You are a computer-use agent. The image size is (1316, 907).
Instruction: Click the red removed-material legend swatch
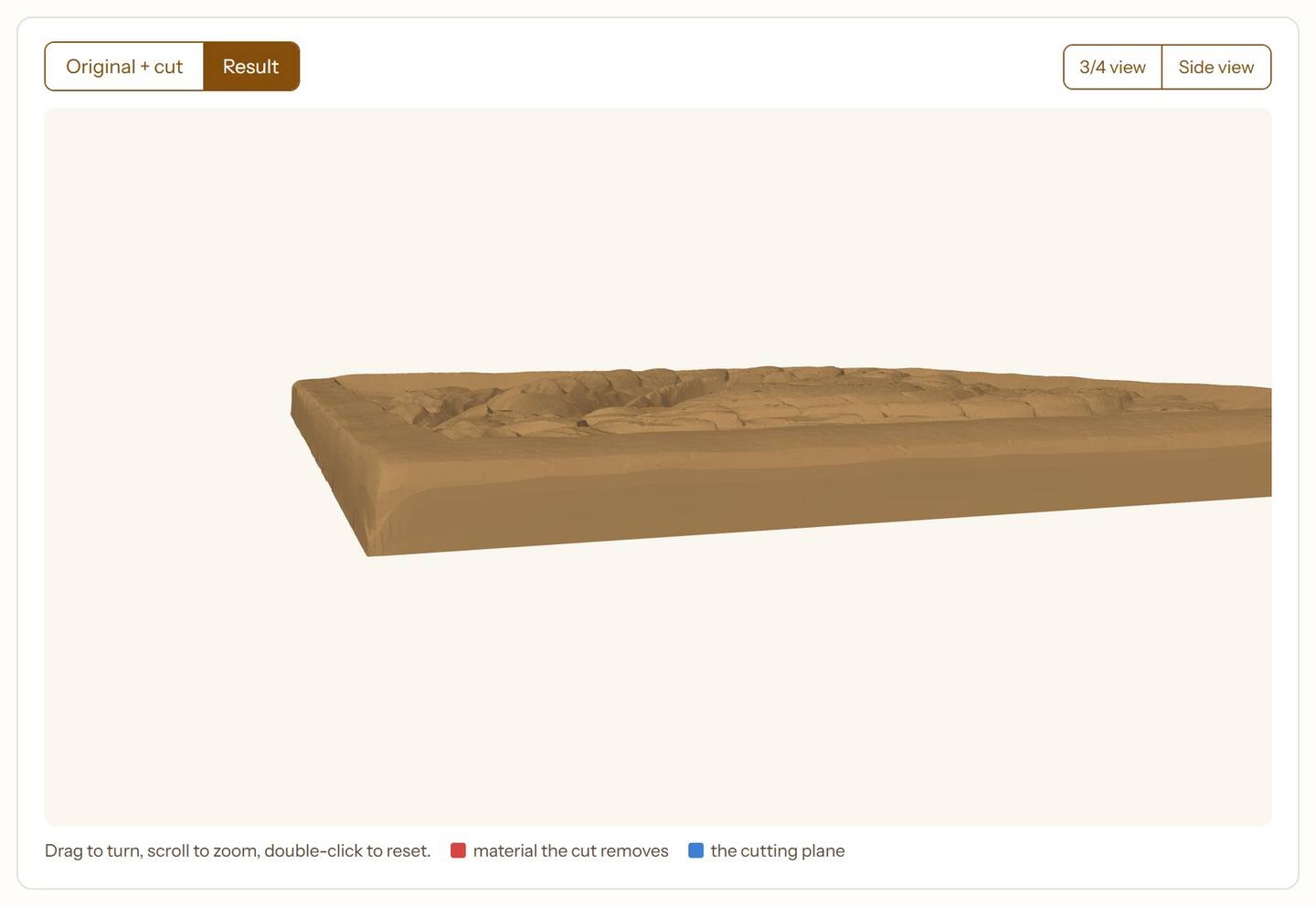click(x=459, y=850)
